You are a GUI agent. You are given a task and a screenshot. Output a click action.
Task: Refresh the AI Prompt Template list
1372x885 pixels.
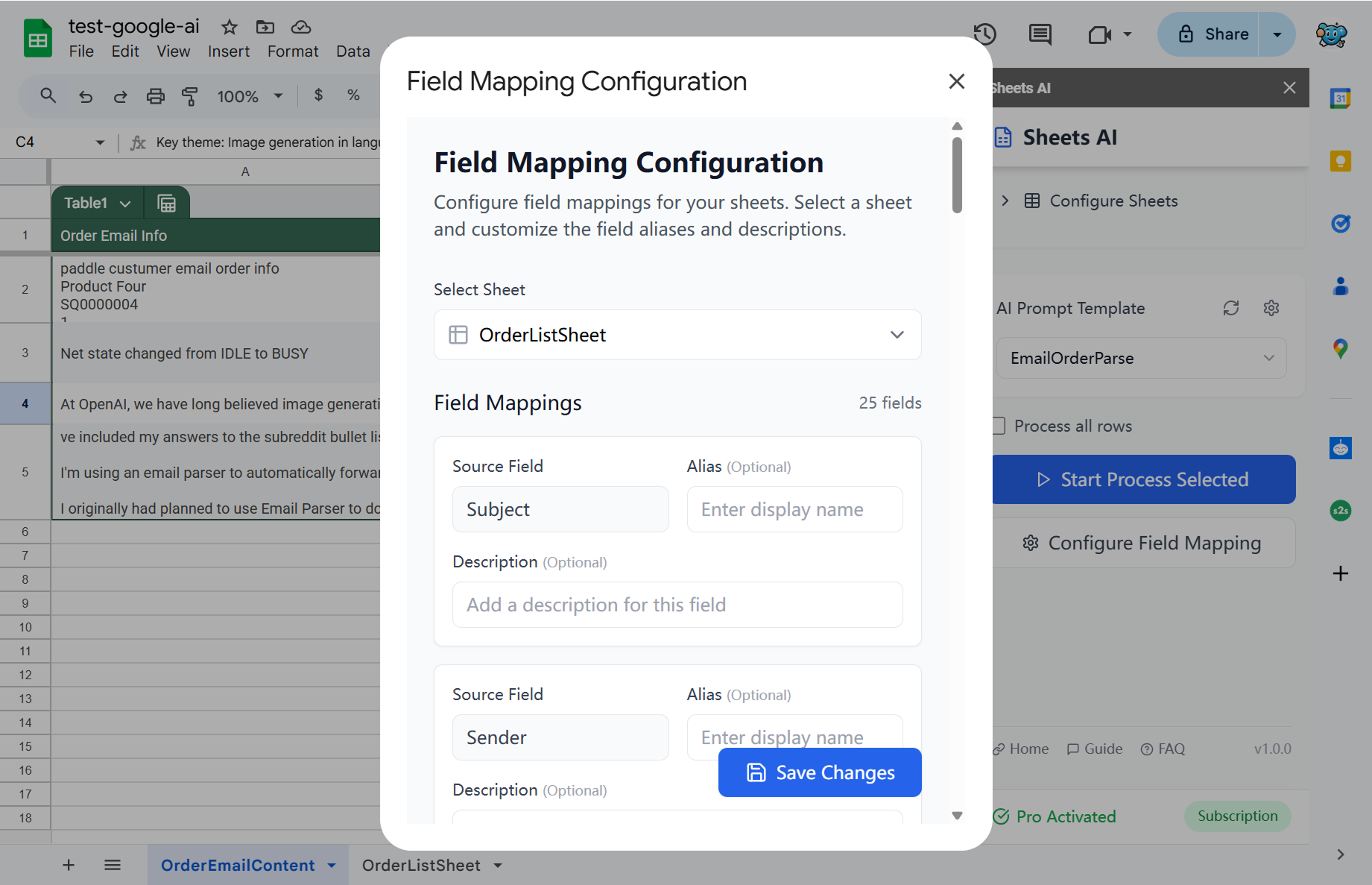tap(1230, 308)
